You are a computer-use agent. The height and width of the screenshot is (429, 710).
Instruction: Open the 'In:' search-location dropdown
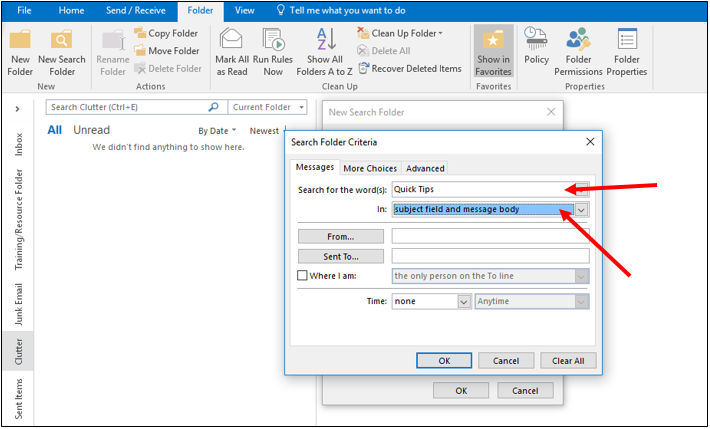pos(582,210)
